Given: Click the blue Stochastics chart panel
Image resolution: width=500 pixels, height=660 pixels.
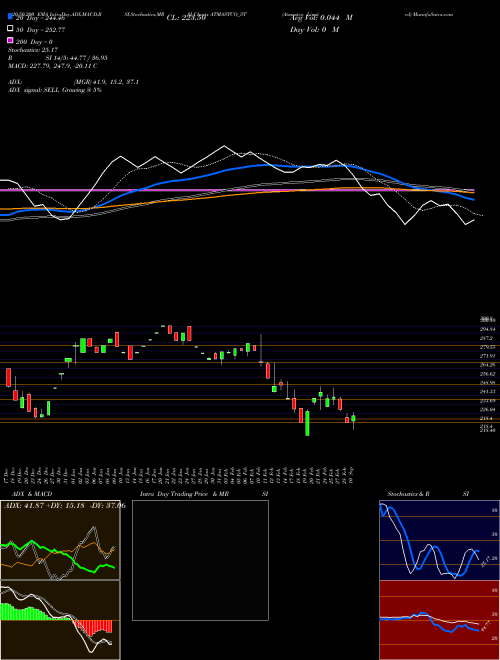Looking at the screenshot, I should coord(439,540).
